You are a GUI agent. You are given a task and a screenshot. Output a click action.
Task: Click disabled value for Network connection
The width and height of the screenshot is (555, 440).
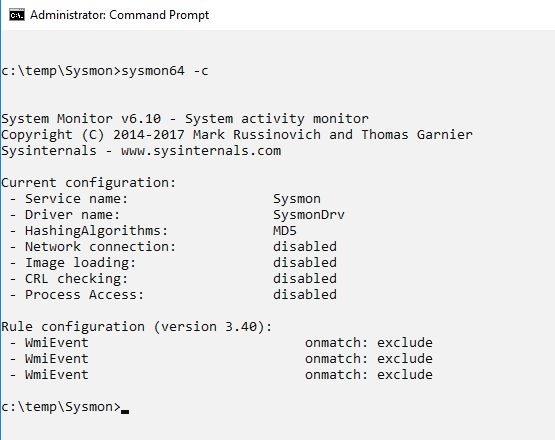point(305,246)
